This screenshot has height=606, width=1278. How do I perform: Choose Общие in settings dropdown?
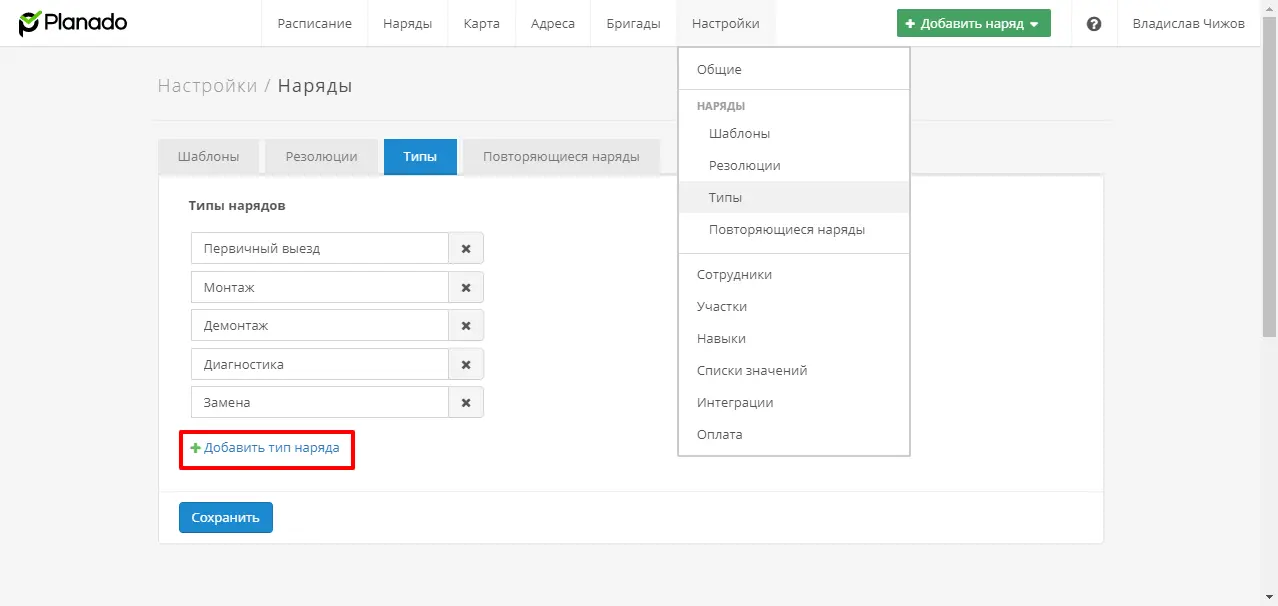(794, 69)
